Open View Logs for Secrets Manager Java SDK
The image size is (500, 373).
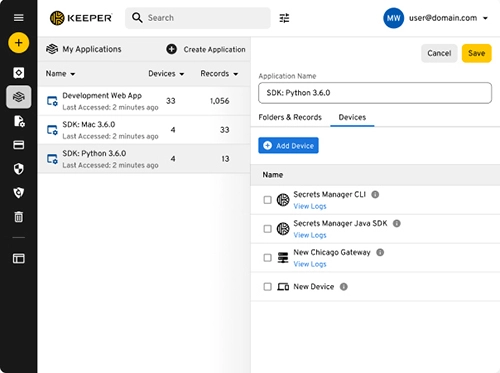coord(310,235)
